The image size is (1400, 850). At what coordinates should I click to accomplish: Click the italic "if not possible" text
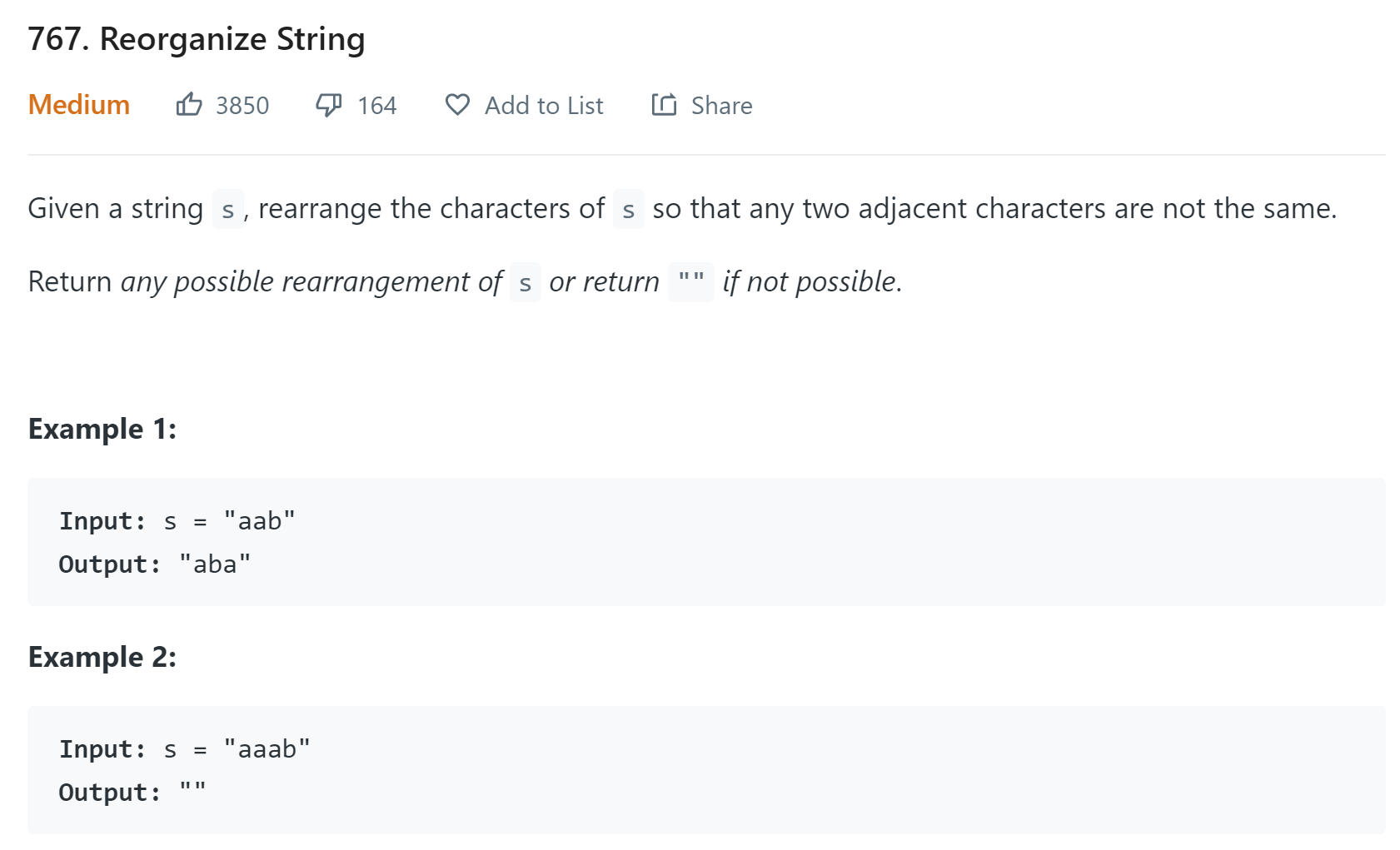click(812, 282)
